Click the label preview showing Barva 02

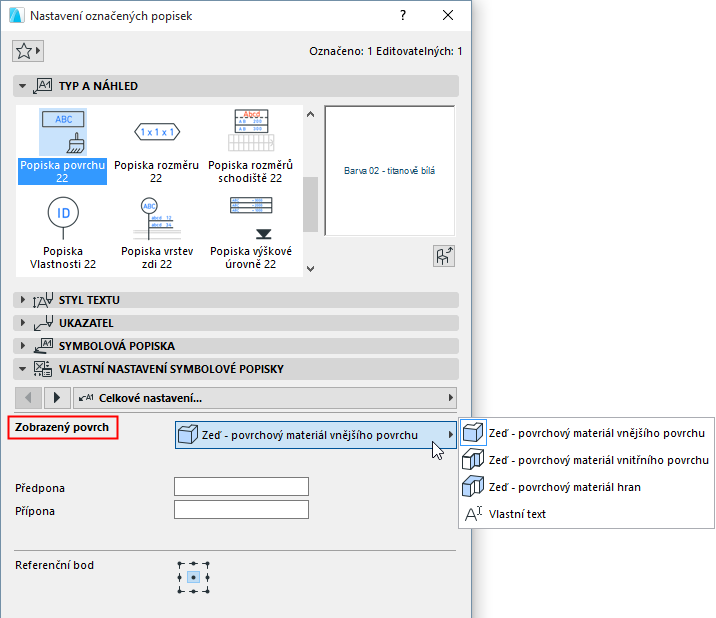click(390, 171)
